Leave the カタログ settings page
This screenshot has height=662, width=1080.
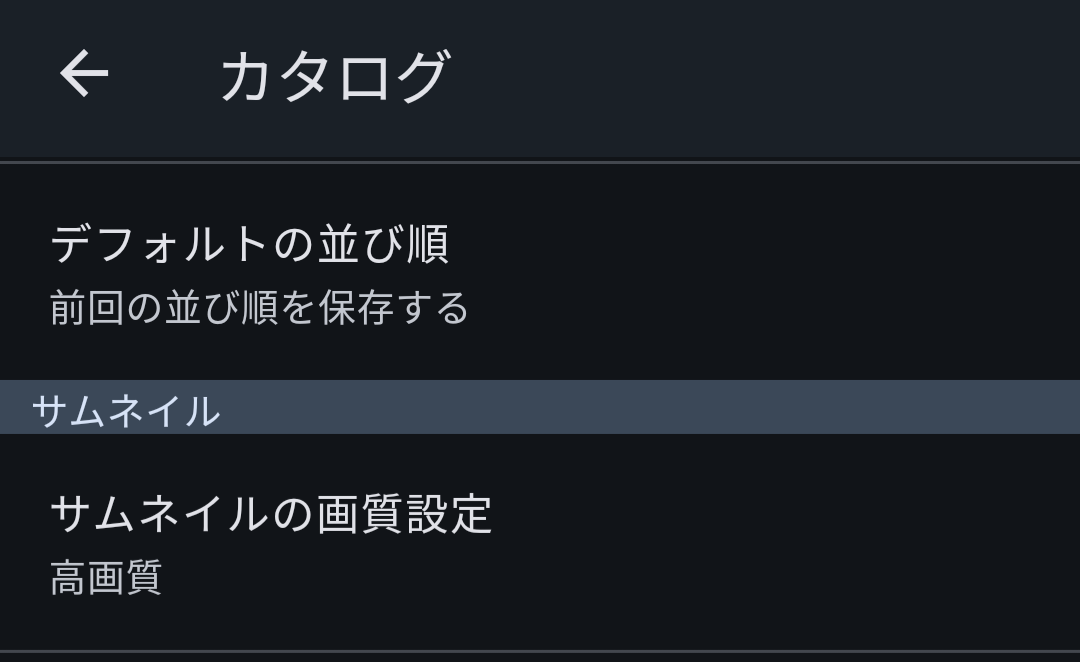point(84,75)
